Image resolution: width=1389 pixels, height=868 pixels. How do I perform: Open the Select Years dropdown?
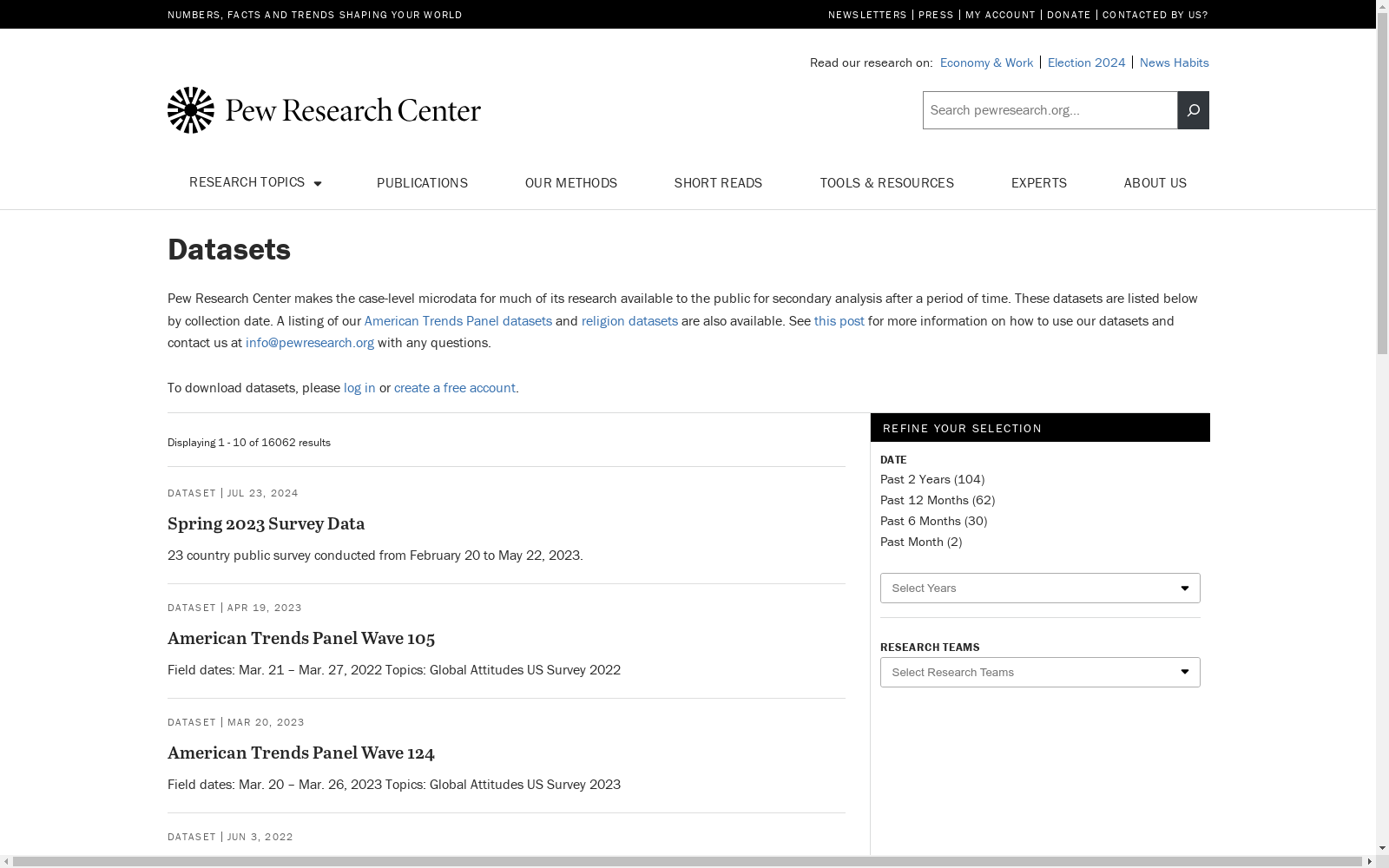coord(1040,588)
